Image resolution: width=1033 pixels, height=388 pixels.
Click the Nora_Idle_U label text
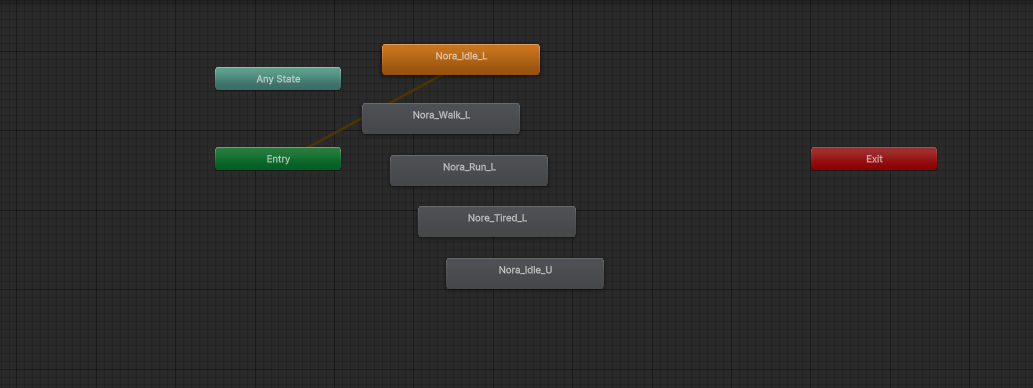[x=525, y=269]
